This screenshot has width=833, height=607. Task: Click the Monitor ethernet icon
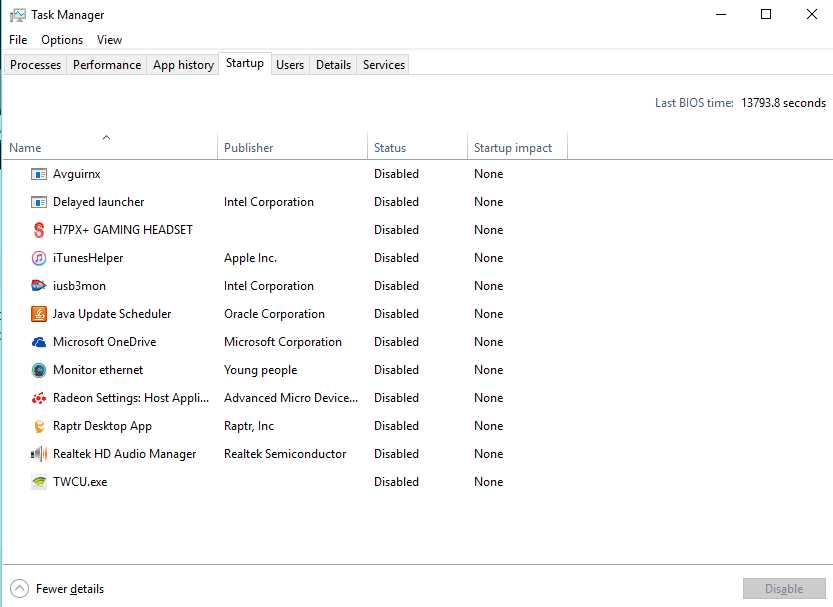point(39,370)
